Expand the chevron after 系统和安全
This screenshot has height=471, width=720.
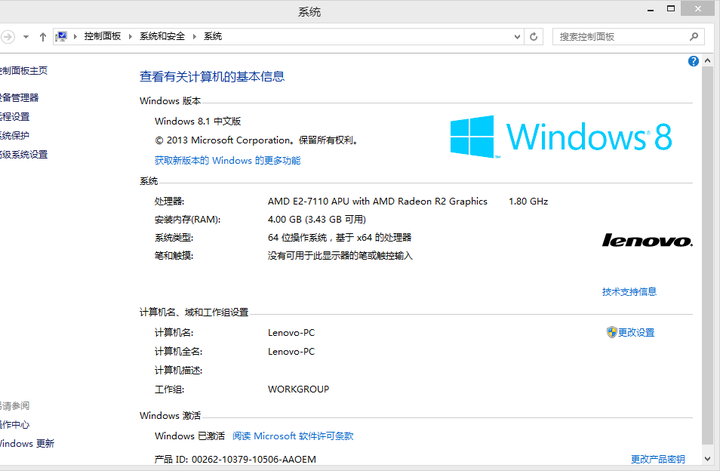(194, 36)
